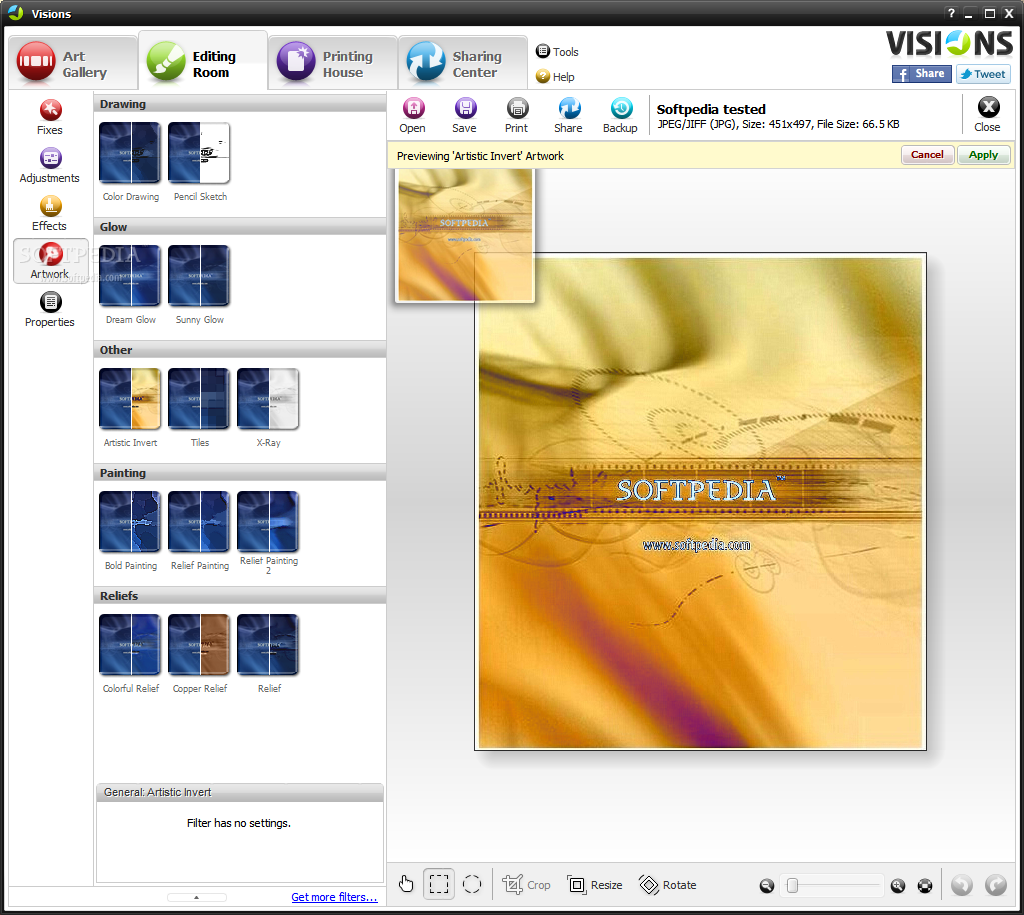Image resolution: width=1024 pixels, height=915 pixels.
Task: Click the redo arrow button
Action: click(996, 885)
